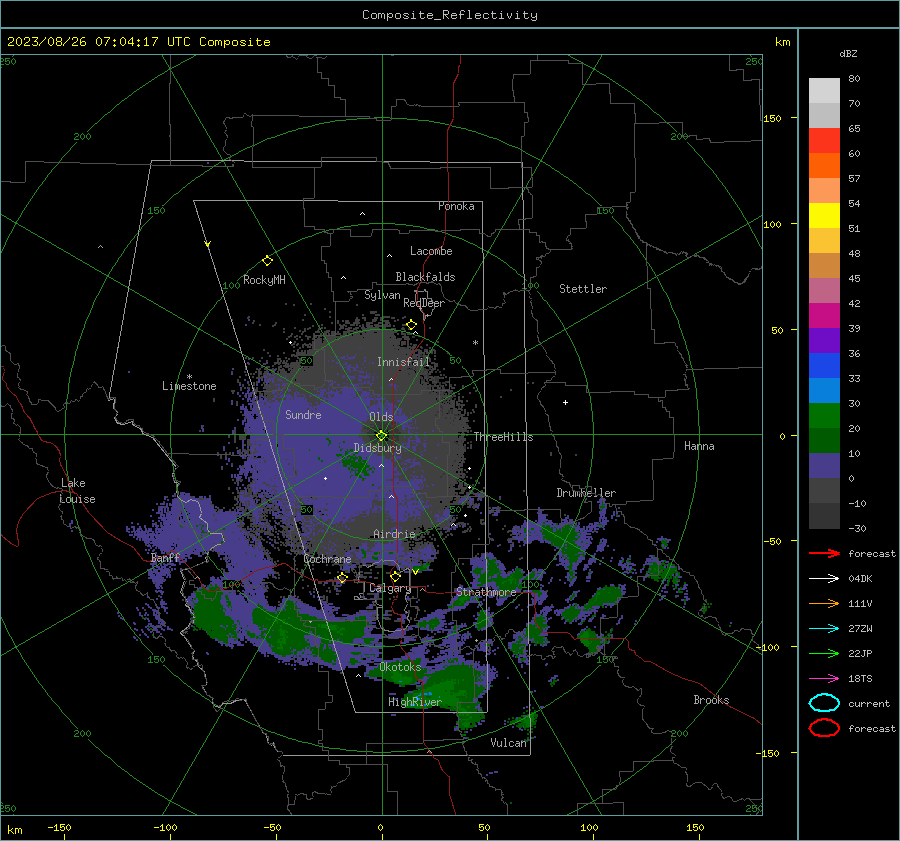This screenshot has height=841, width=900.
Task: Click the Stettler town label
Action: pos(583,289)
